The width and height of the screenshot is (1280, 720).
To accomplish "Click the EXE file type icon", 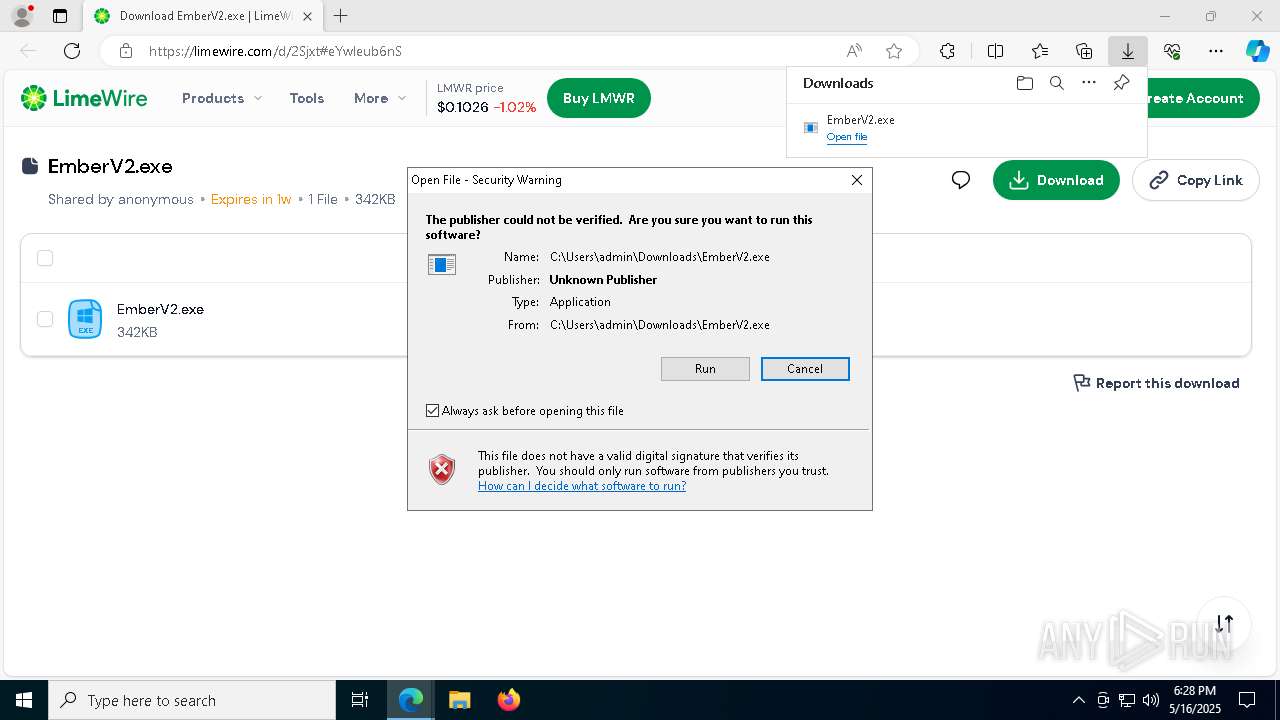I will (x=85, y=319).
